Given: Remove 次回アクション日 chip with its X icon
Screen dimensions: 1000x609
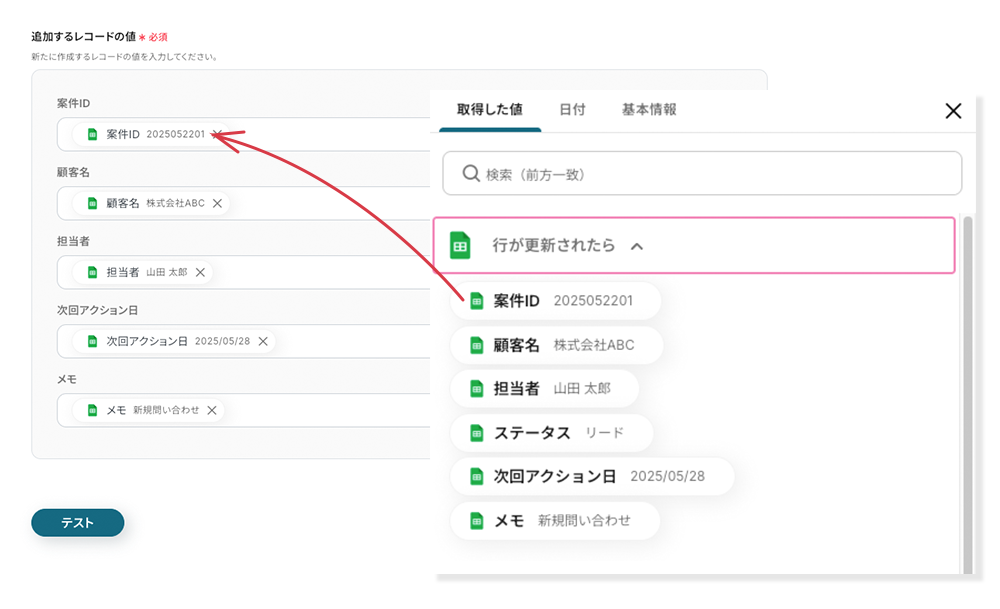Looking at the screenshot, I should (263, 341).
